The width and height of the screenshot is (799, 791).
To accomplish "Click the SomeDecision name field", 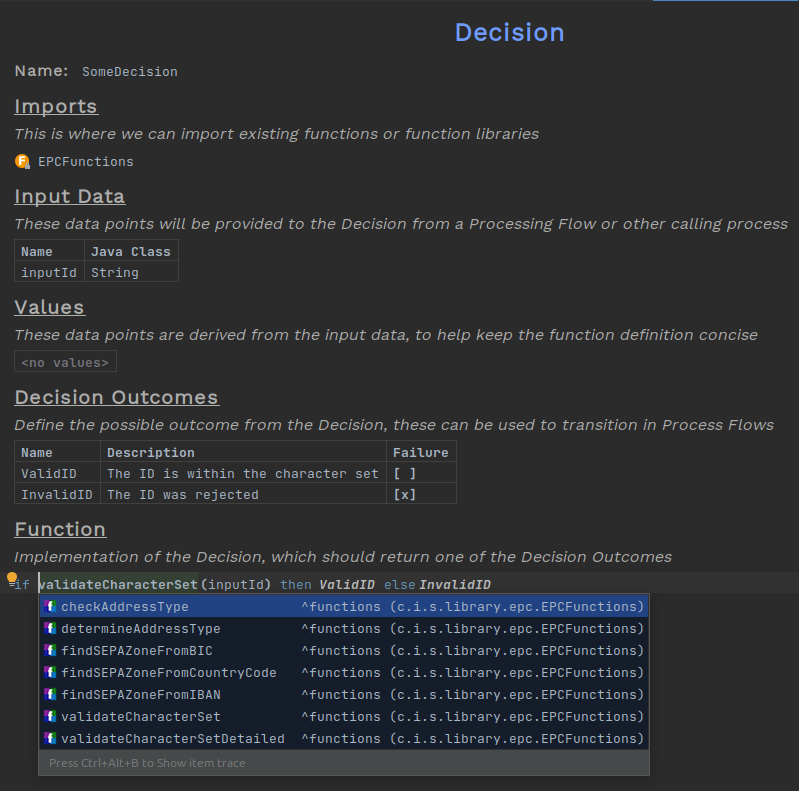I will point(130,72).
